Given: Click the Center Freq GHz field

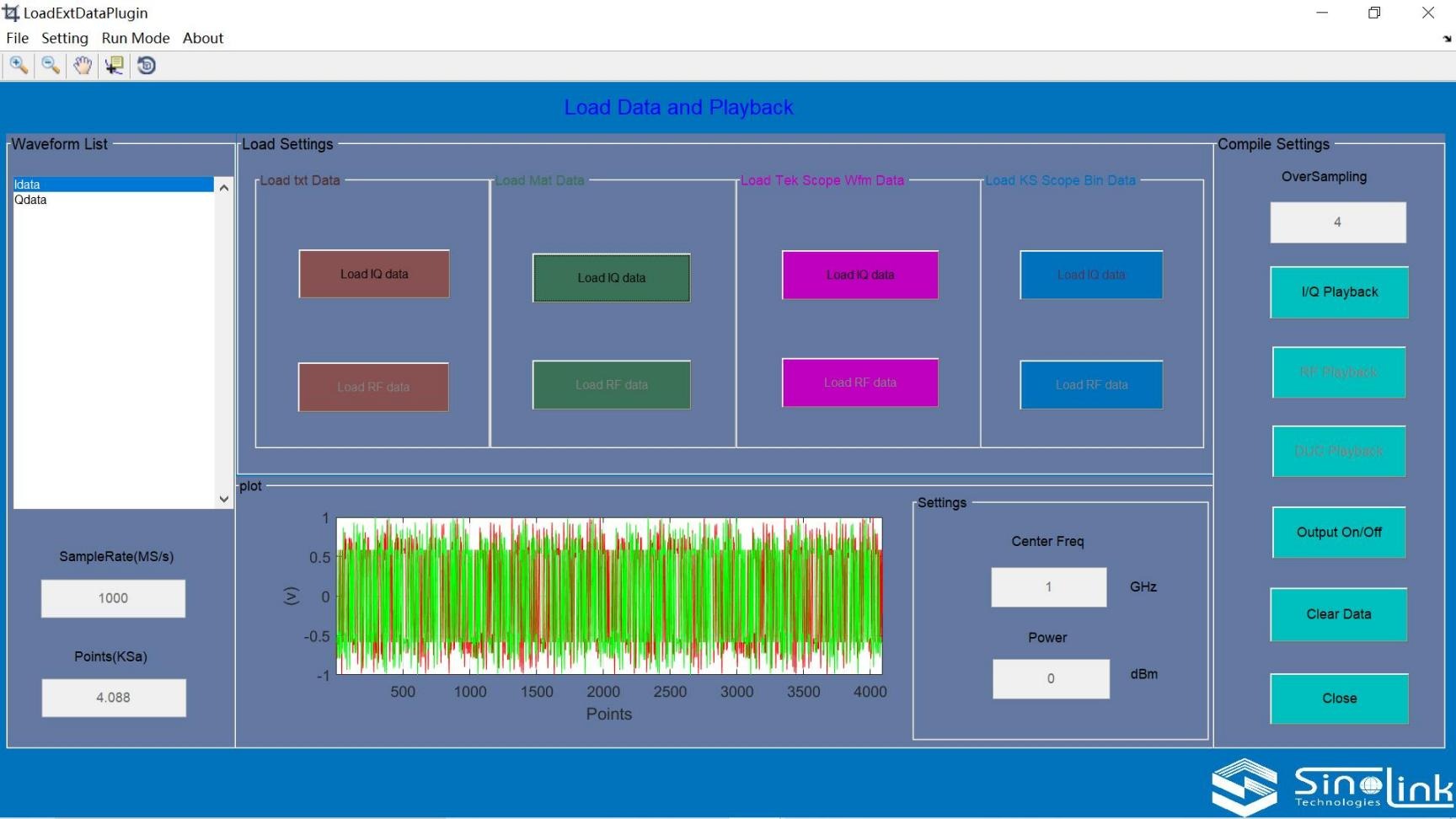Looking at the screenshot, I should 1049,587.
